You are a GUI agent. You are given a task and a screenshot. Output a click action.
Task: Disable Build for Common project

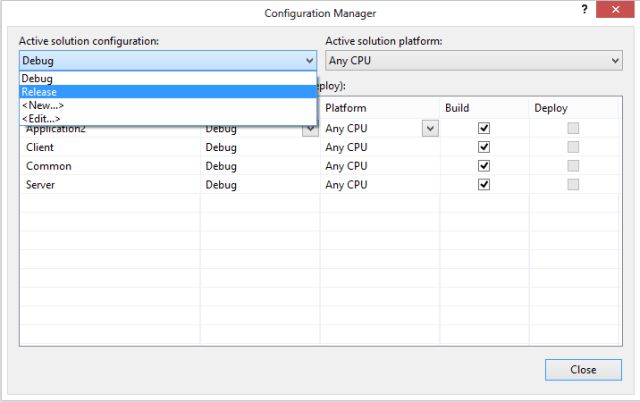(x=484, y=166)
